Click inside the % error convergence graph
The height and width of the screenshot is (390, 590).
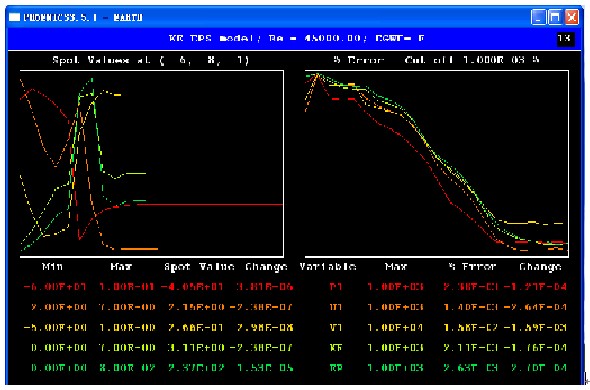(x=436, y=164)
